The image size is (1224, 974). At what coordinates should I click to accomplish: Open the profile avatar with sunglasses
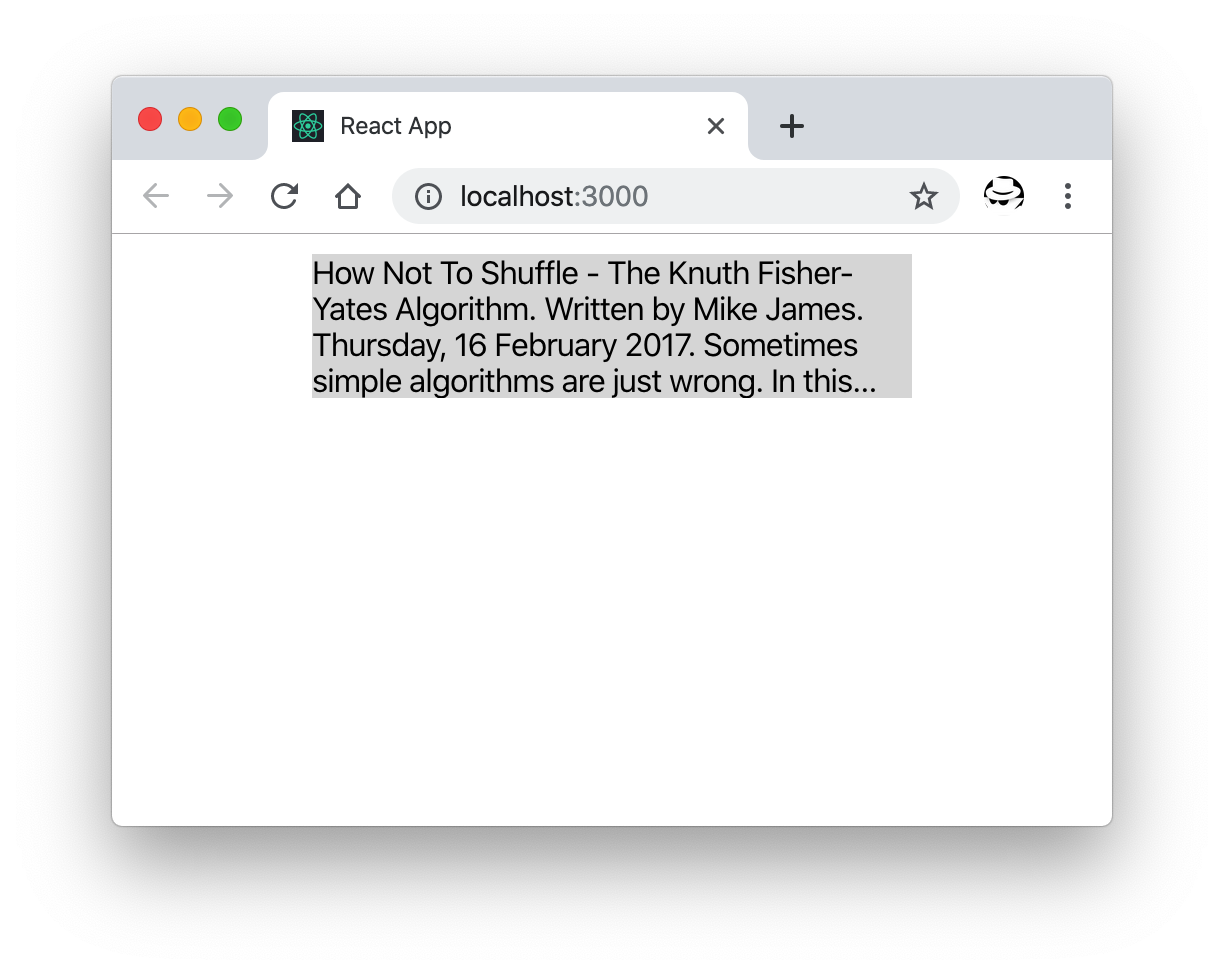click(1003, 196)
